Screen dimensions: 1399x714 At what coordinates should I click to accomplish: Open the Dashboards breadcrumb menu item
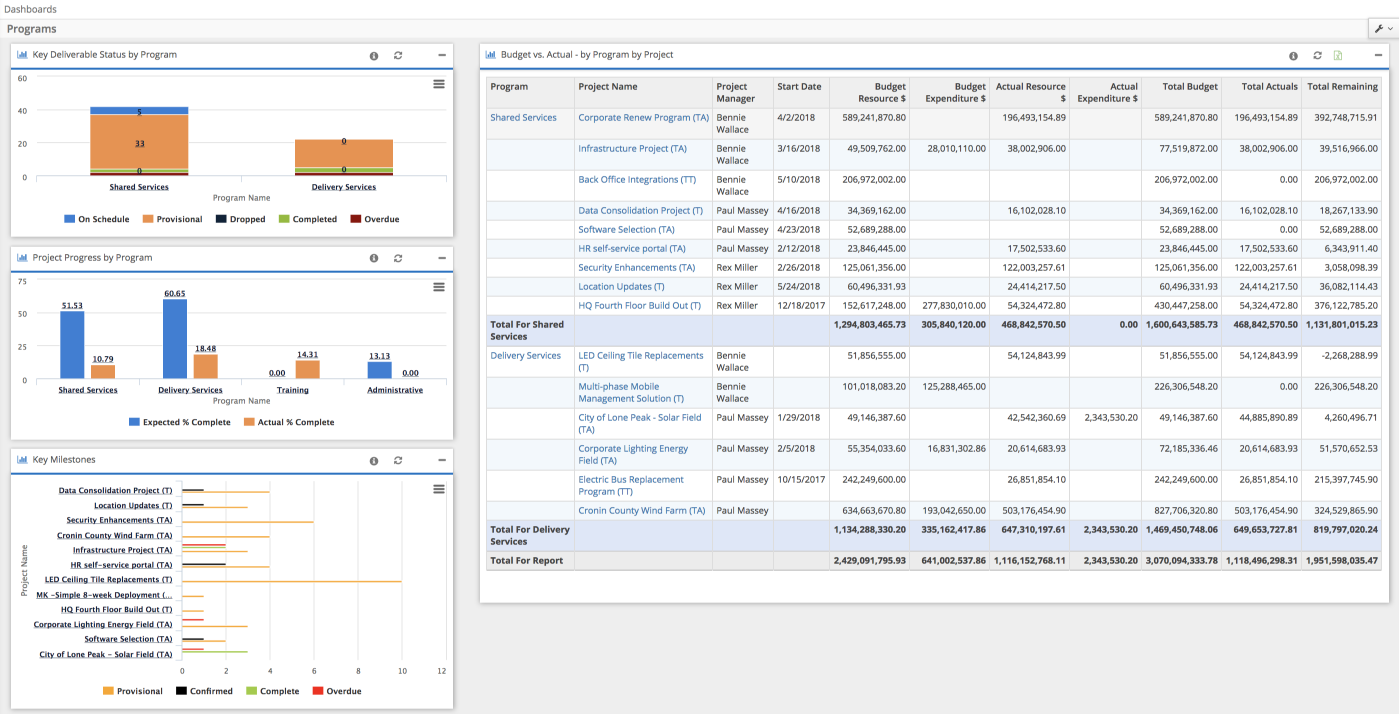[x=31, y=9]
